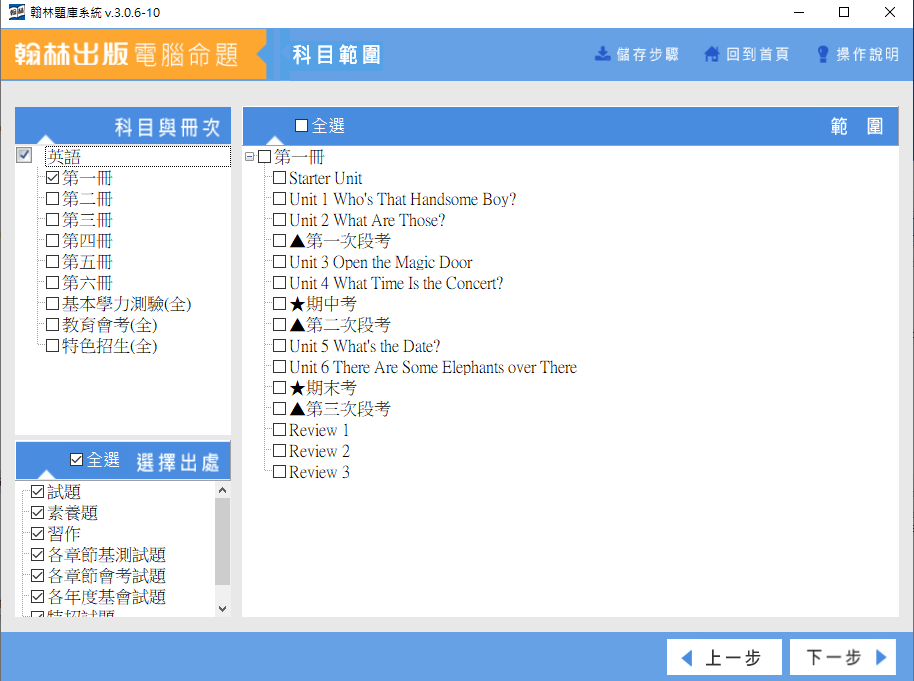
Task: Click the source list scrollbar thumb
Action: [x=222, y=542]
